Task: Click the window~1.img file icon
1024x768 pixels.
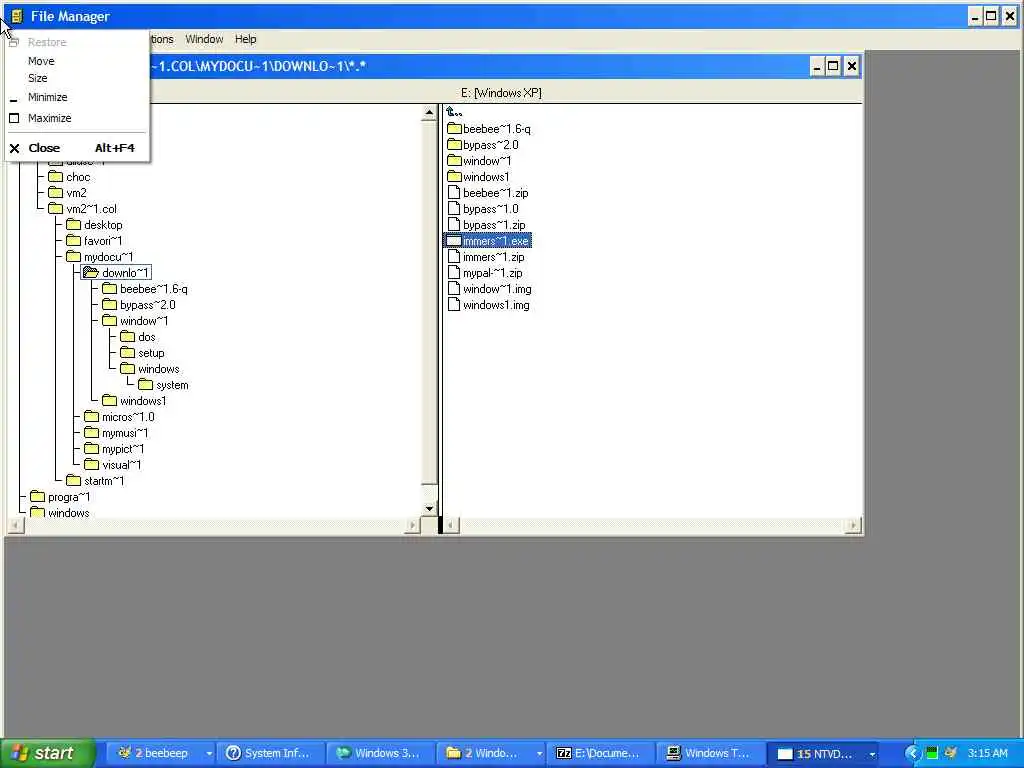Action: click(x=454, y=289)
